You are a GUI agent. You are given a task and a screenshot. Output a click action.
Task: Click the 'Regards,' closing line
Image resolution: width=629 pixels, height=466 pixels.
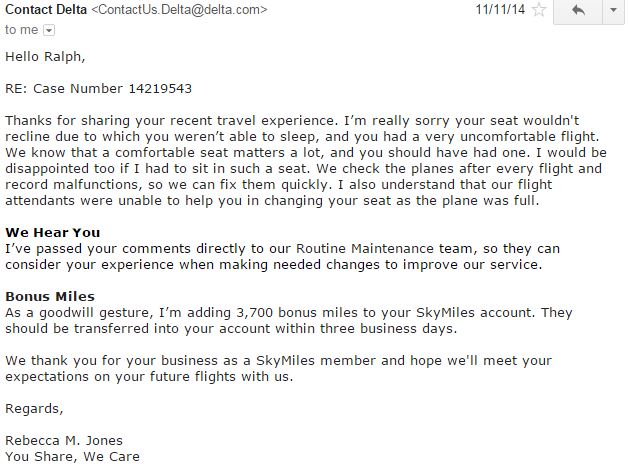34,408
